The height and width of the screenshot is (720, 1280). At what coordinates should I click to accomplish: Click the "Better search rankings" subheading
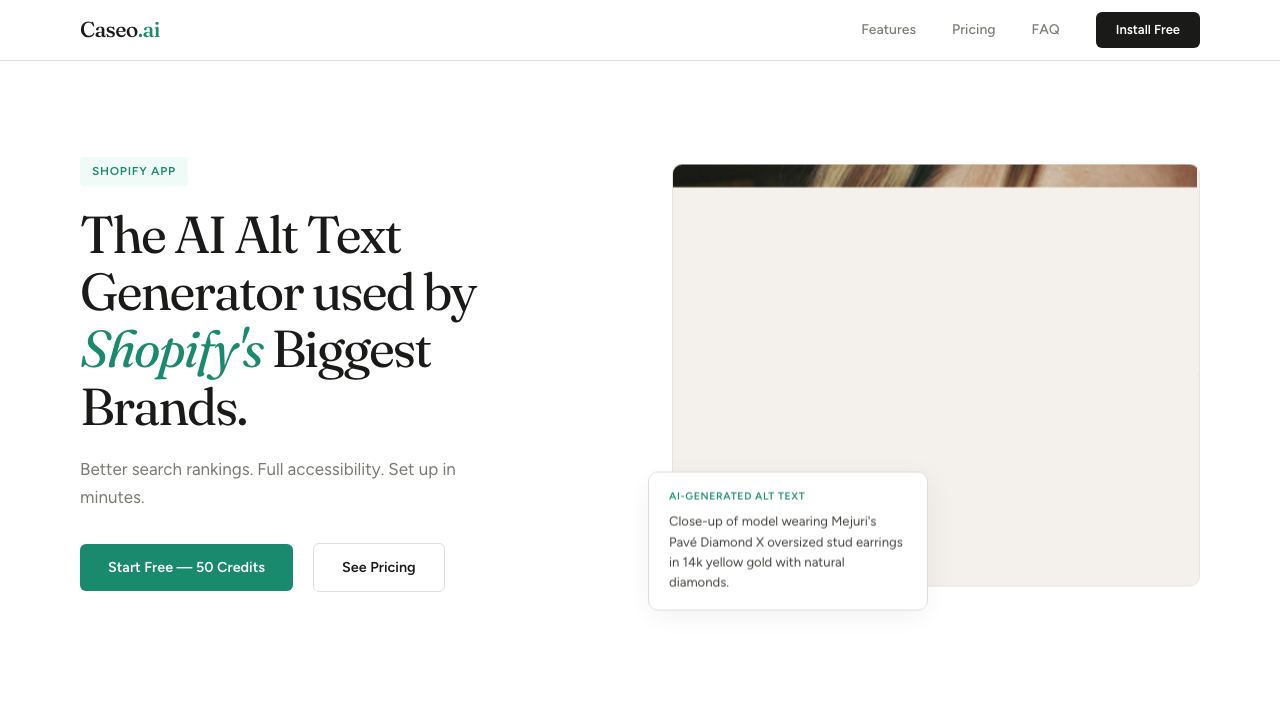pos(268,483)
